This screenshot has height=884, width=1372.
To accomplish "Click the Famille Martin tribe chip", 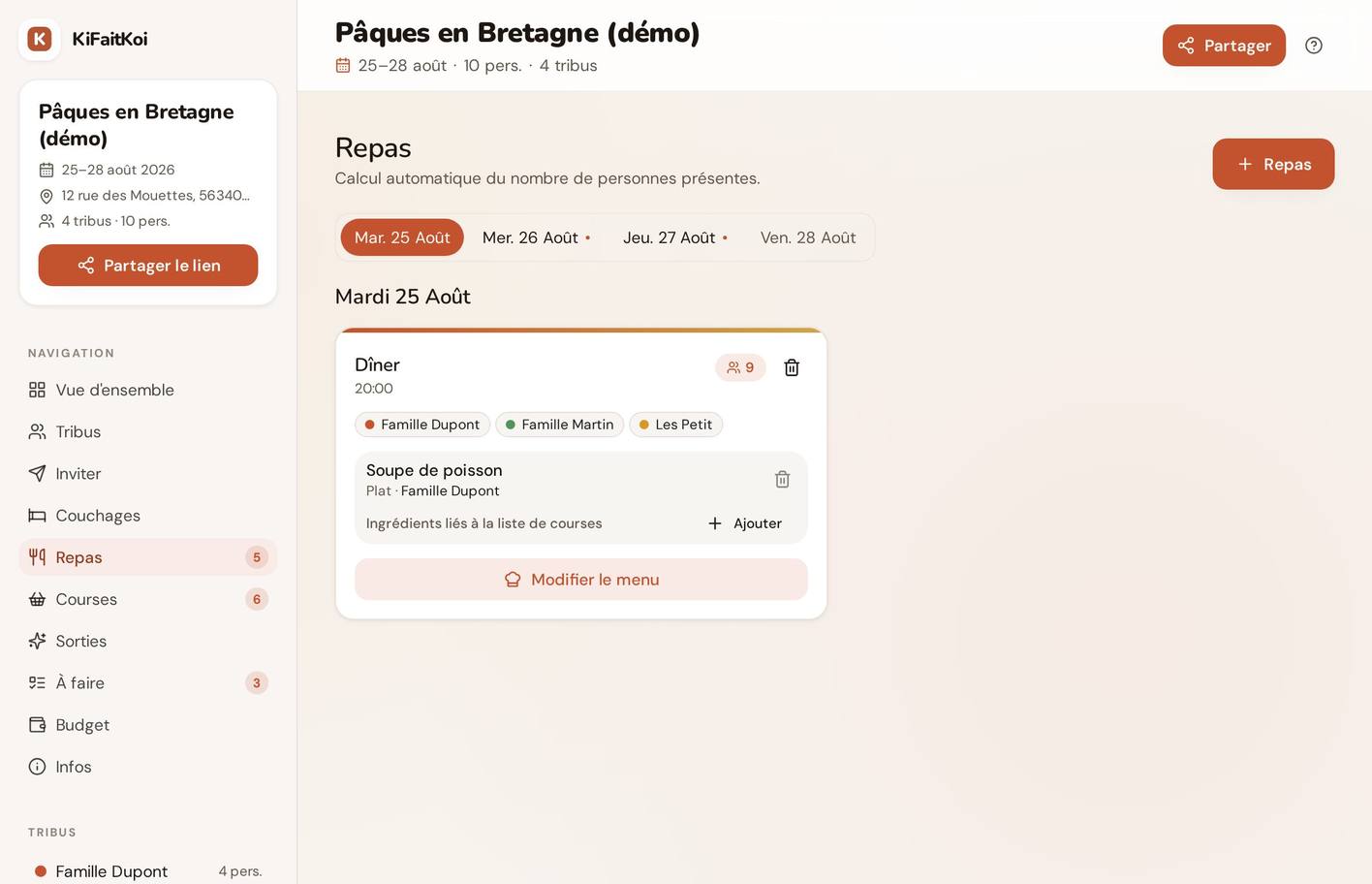I will point(559,425).
